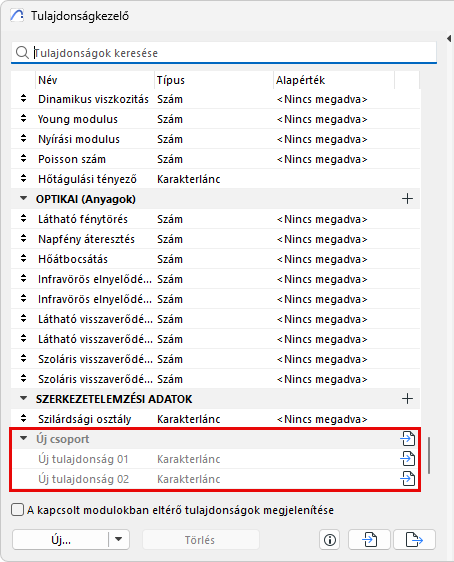
Task: Click the Új... button
Action: pos(61,539)
